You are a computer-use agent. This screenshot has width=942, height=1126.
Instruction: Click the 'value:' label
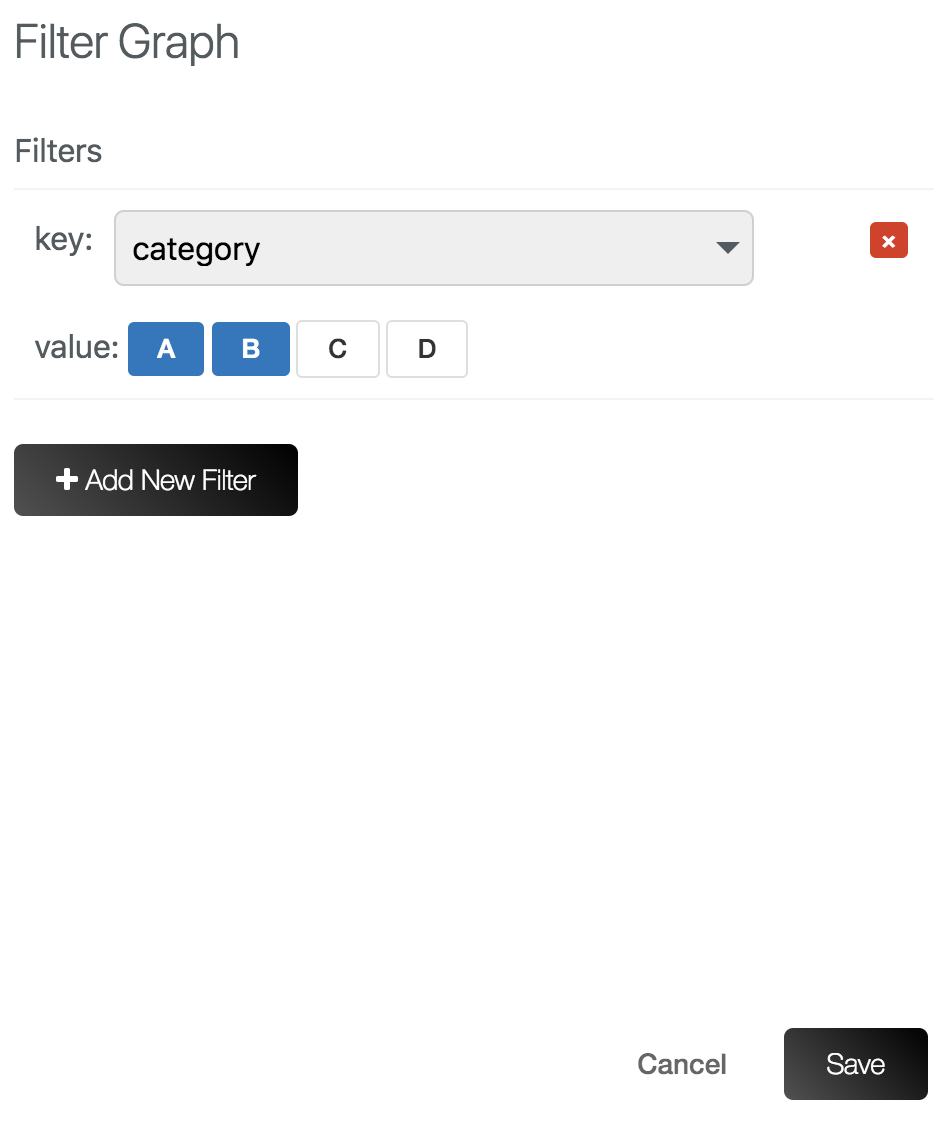[x=76, y=348]
